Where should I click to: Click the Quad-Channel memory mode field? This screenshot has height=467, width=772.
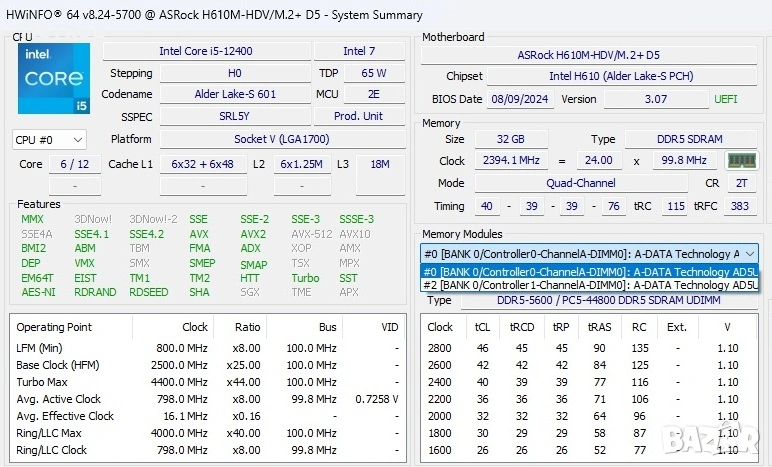[580, 183]
